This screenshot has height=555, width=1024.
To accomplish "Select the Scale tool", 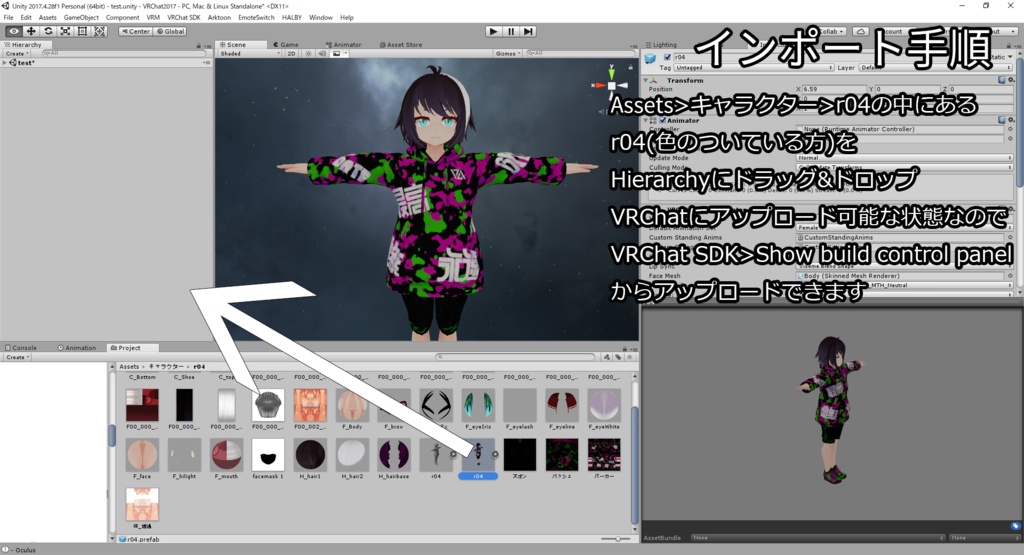I will [x=65, y=31].
